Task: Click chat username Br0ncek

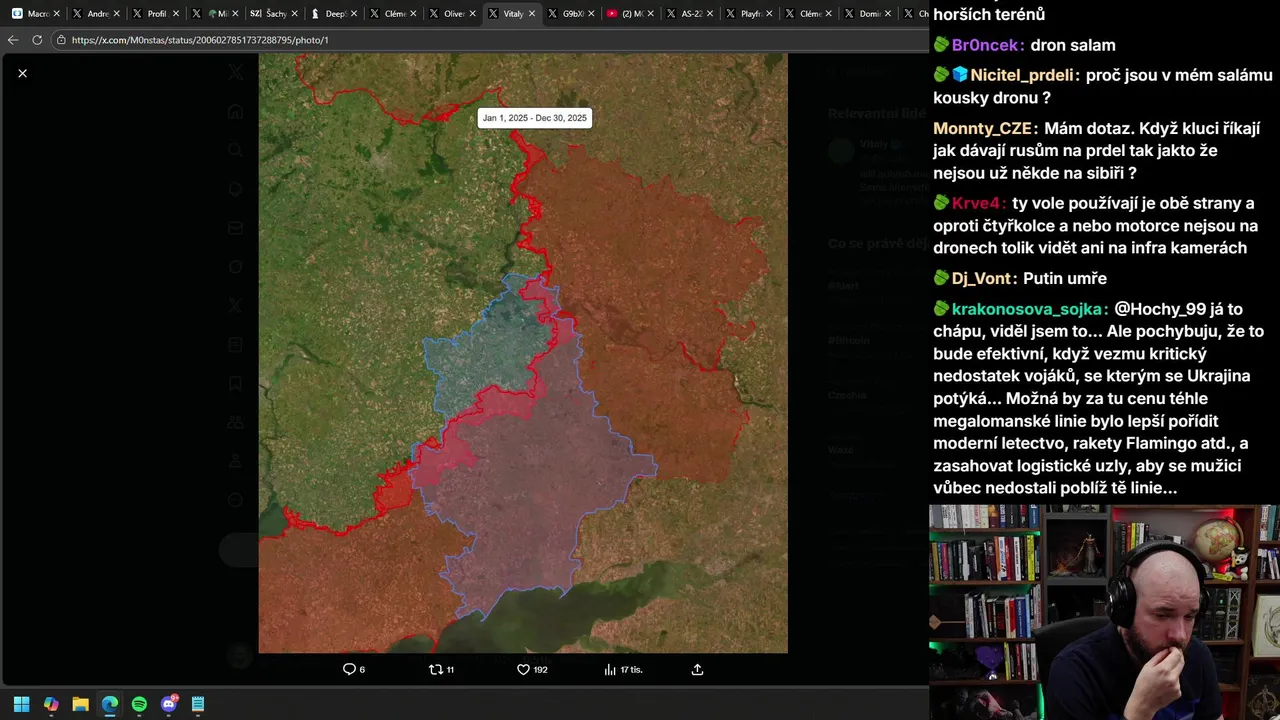Action: pos(988,45)
